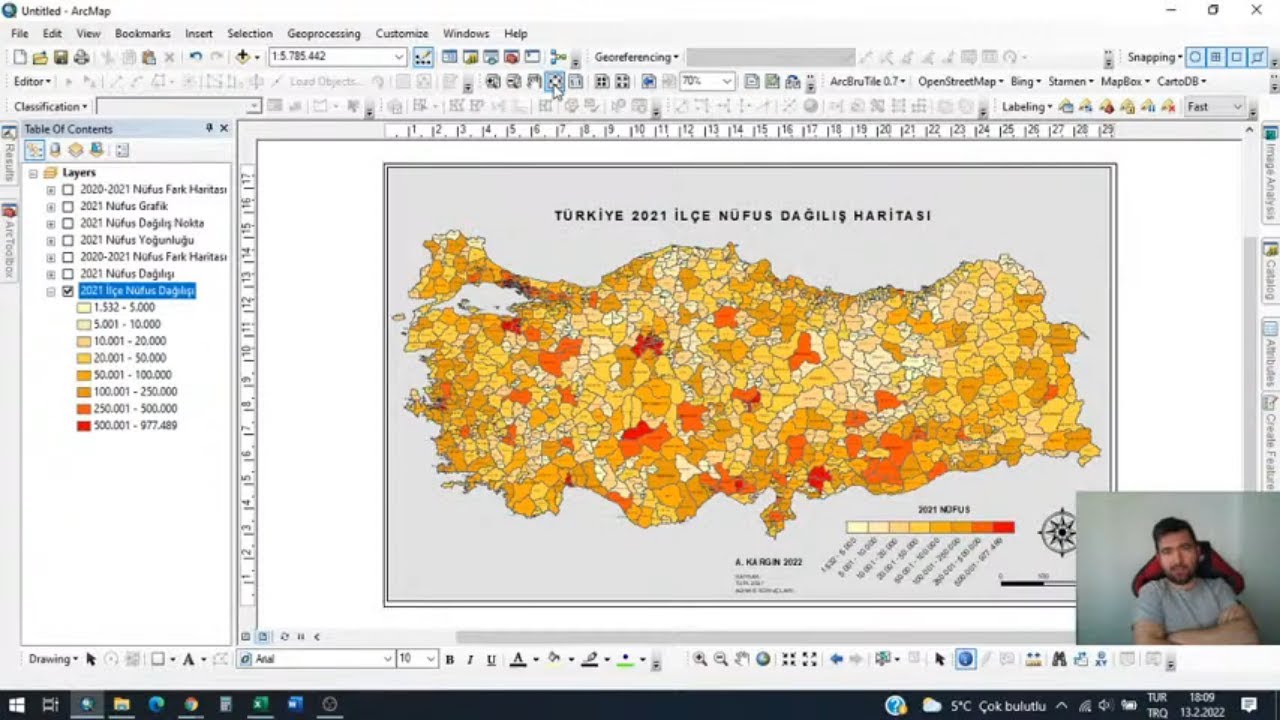1280x720 pixels.
Task: Undo the last action
Action: point(195,57)
